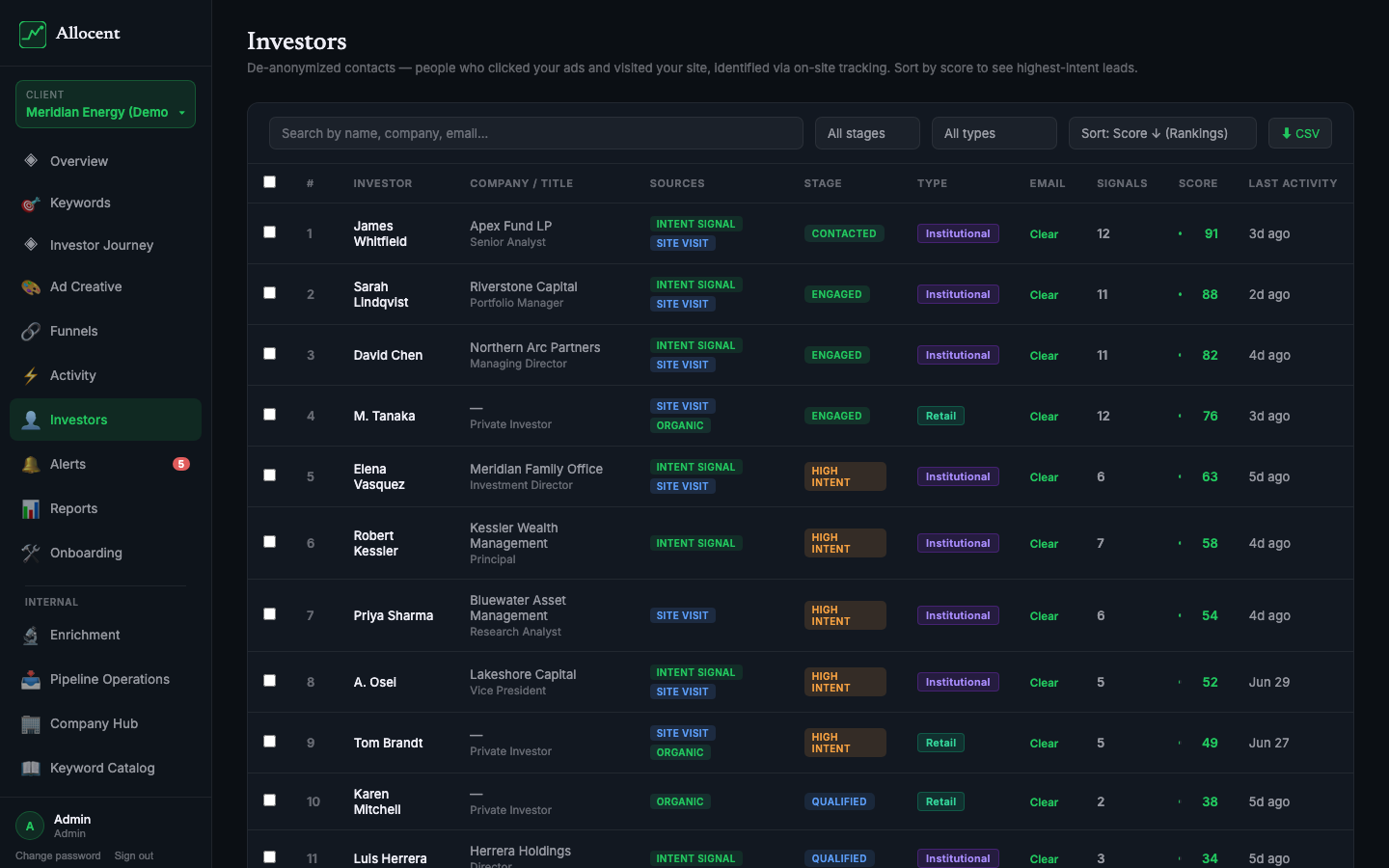Click the INTENT SIGNAL tag for Robert Kessler
This screenshot has height=868, width=1389.
(x=695, y=543)
